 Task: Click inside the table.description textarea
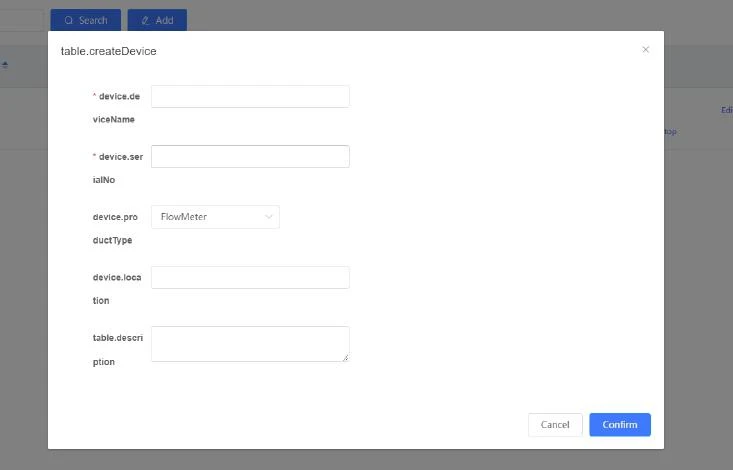[x=250, y=344]
